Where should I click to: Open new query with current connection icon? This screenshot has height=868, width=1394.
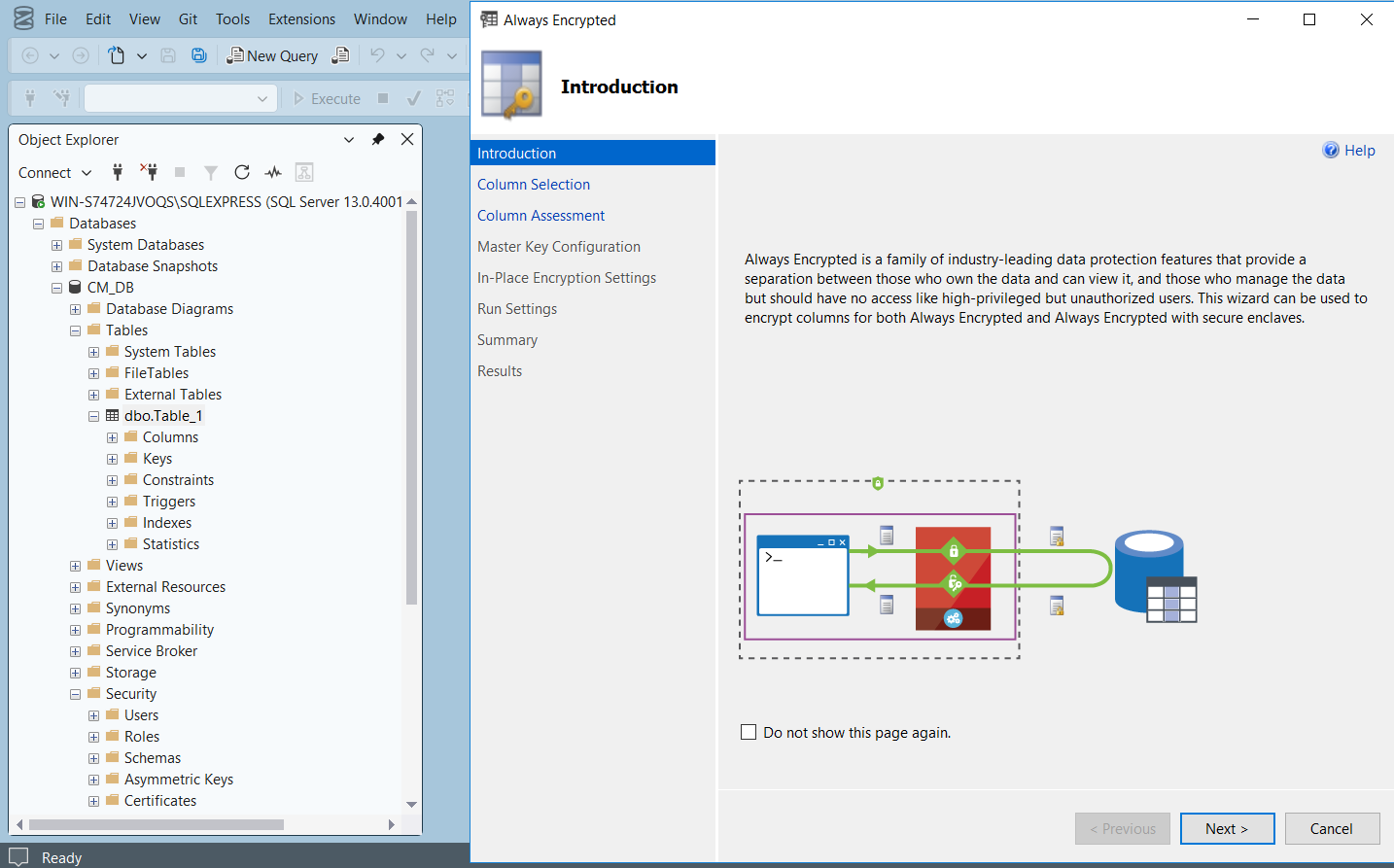click(340, 55)
